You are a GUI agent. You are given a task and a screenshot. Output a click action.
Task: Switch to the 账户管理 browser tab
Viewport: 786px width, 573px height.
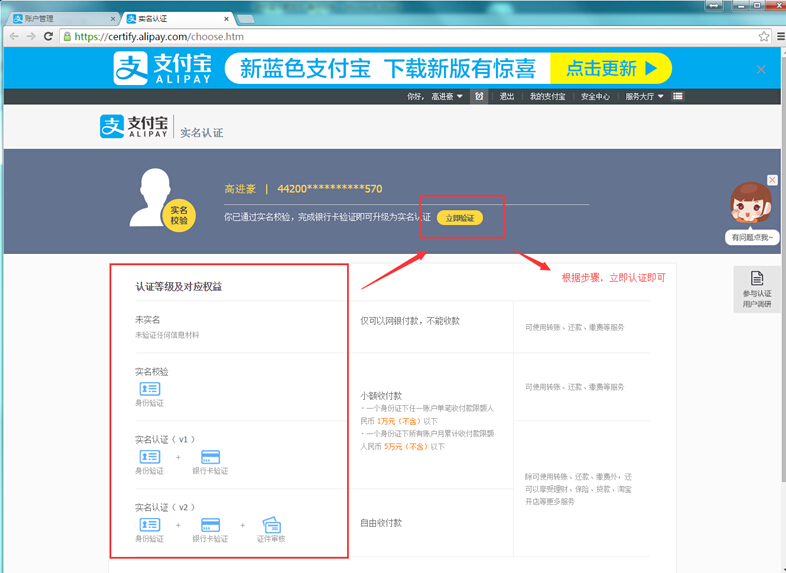(x=63, y=19)
